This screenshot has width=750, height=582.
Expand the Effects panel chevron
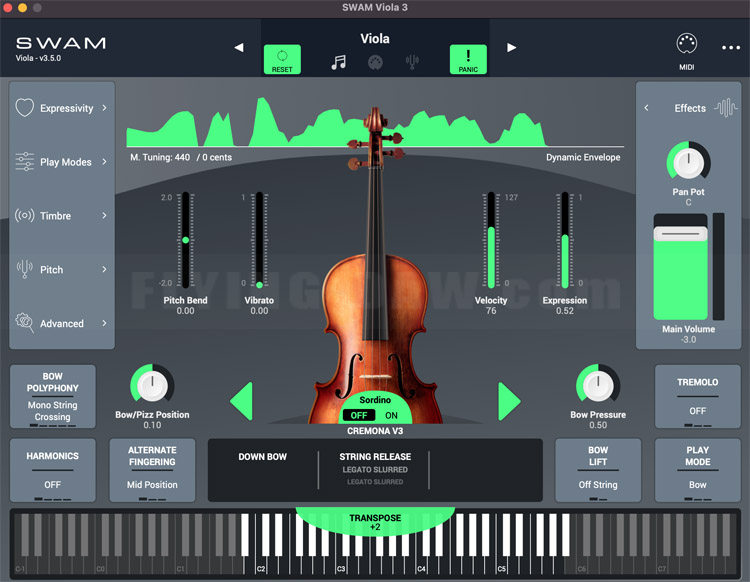646,108
